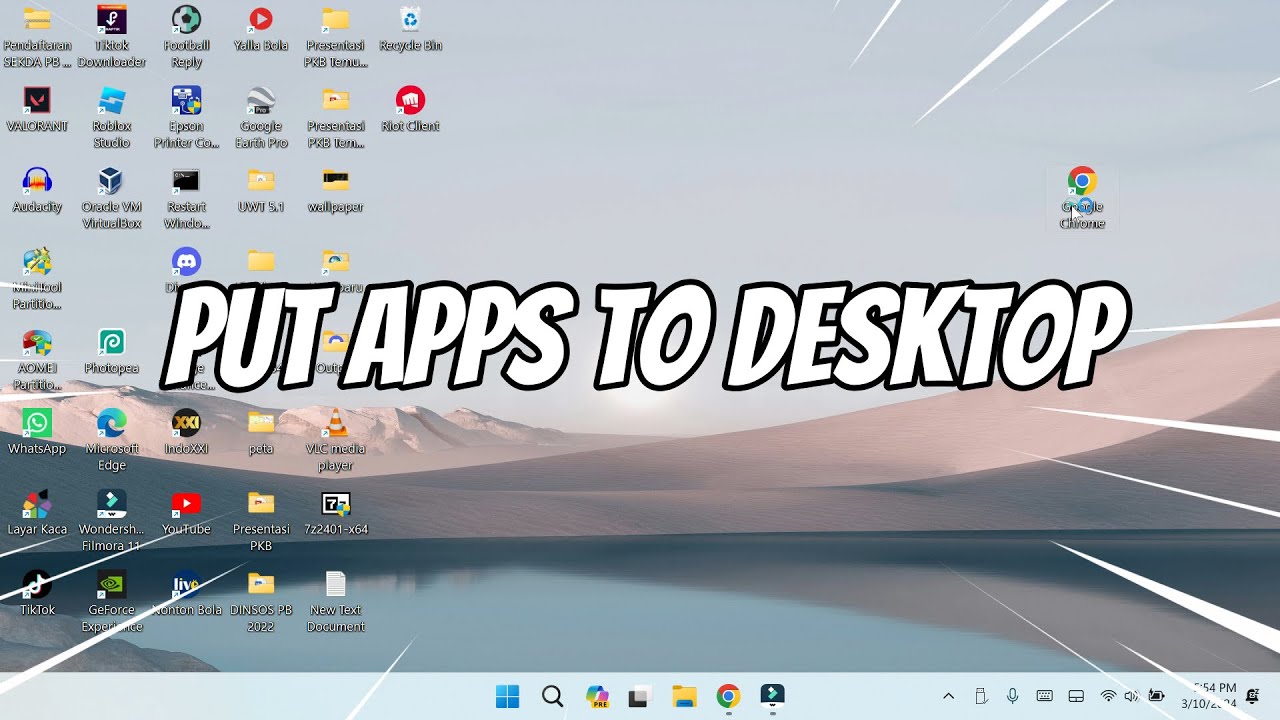
Task: Click the Wi-Fi network tray icon
Action: click(x=1108, y=697)
